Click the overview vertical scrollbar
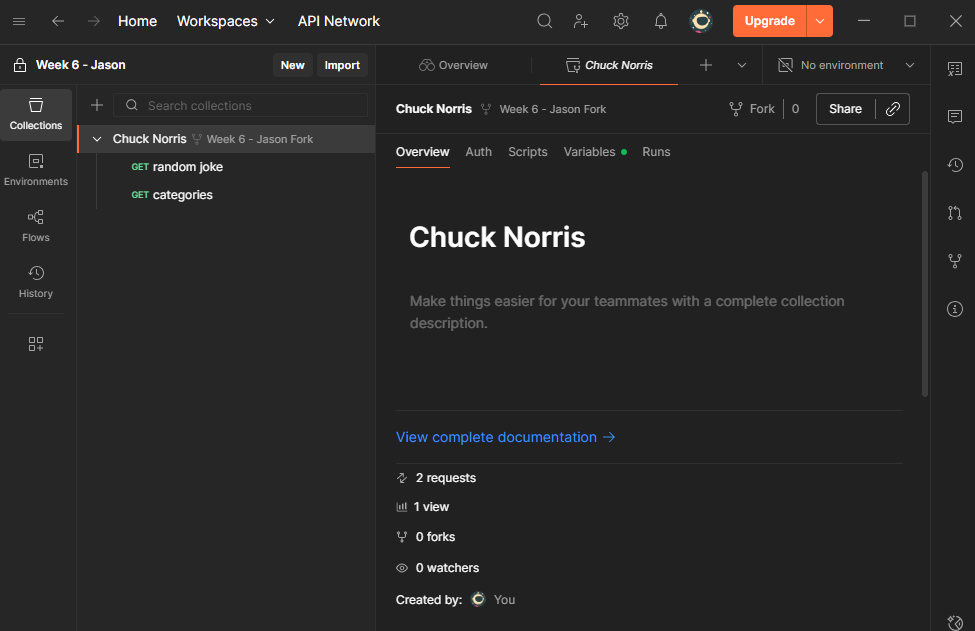975x631 pixels. coord(925,283)
